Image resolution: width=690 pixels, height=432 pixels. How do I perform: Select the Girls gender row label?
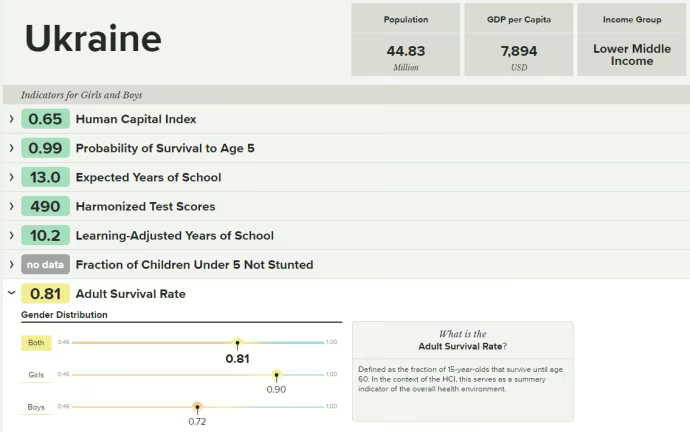click(x=36, y=375)
